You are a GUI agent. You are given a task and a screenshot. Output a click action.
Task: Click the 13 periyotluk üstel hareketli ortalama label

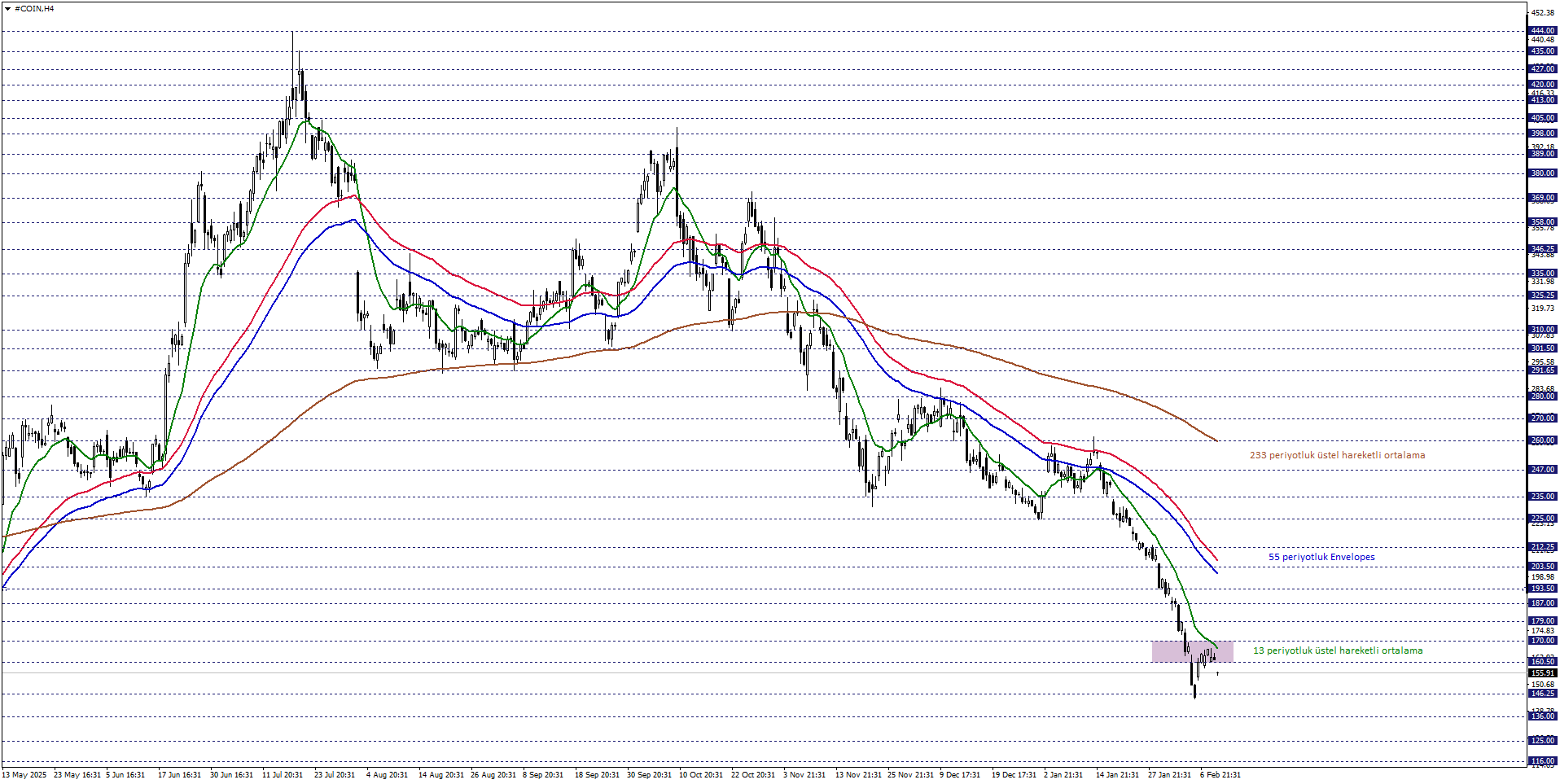(1338, 650)
